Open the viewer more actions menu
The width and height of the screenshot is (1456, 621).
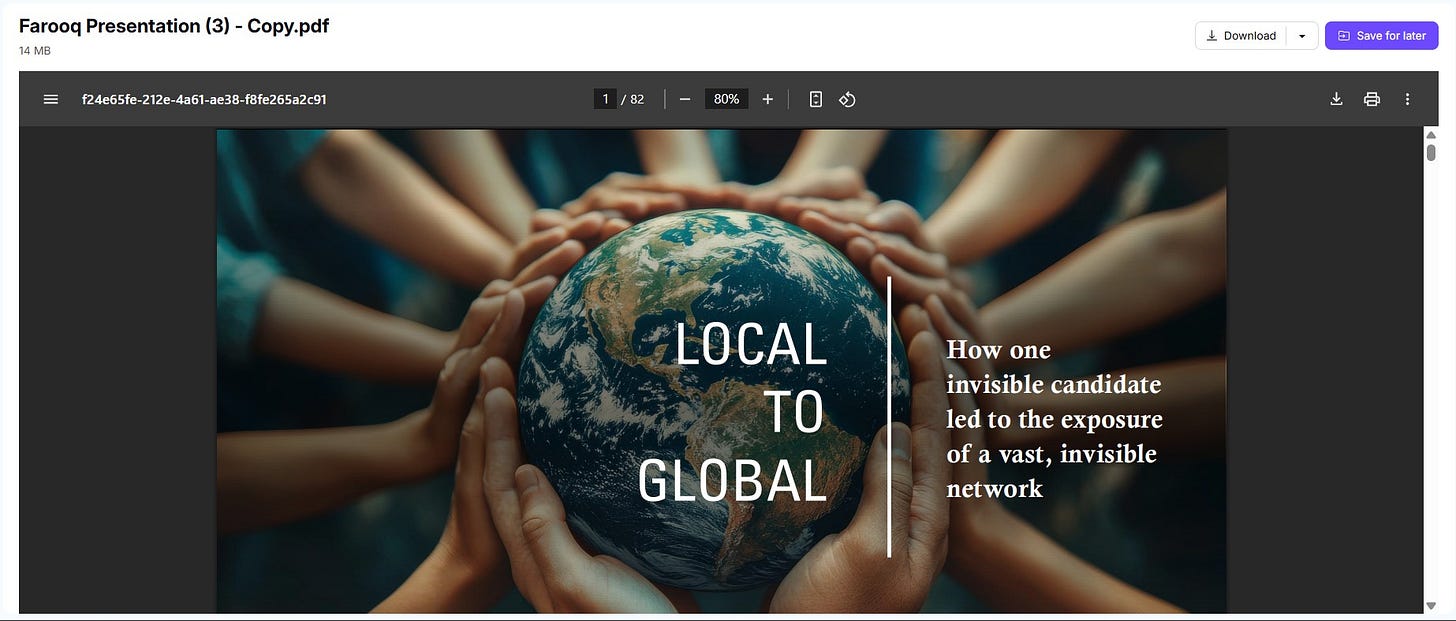(1407, 99)
